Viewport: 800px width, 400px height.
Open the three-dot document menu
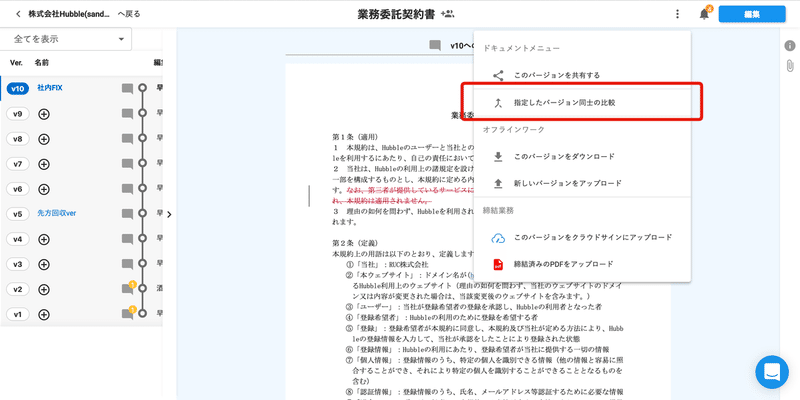[677, 14]
